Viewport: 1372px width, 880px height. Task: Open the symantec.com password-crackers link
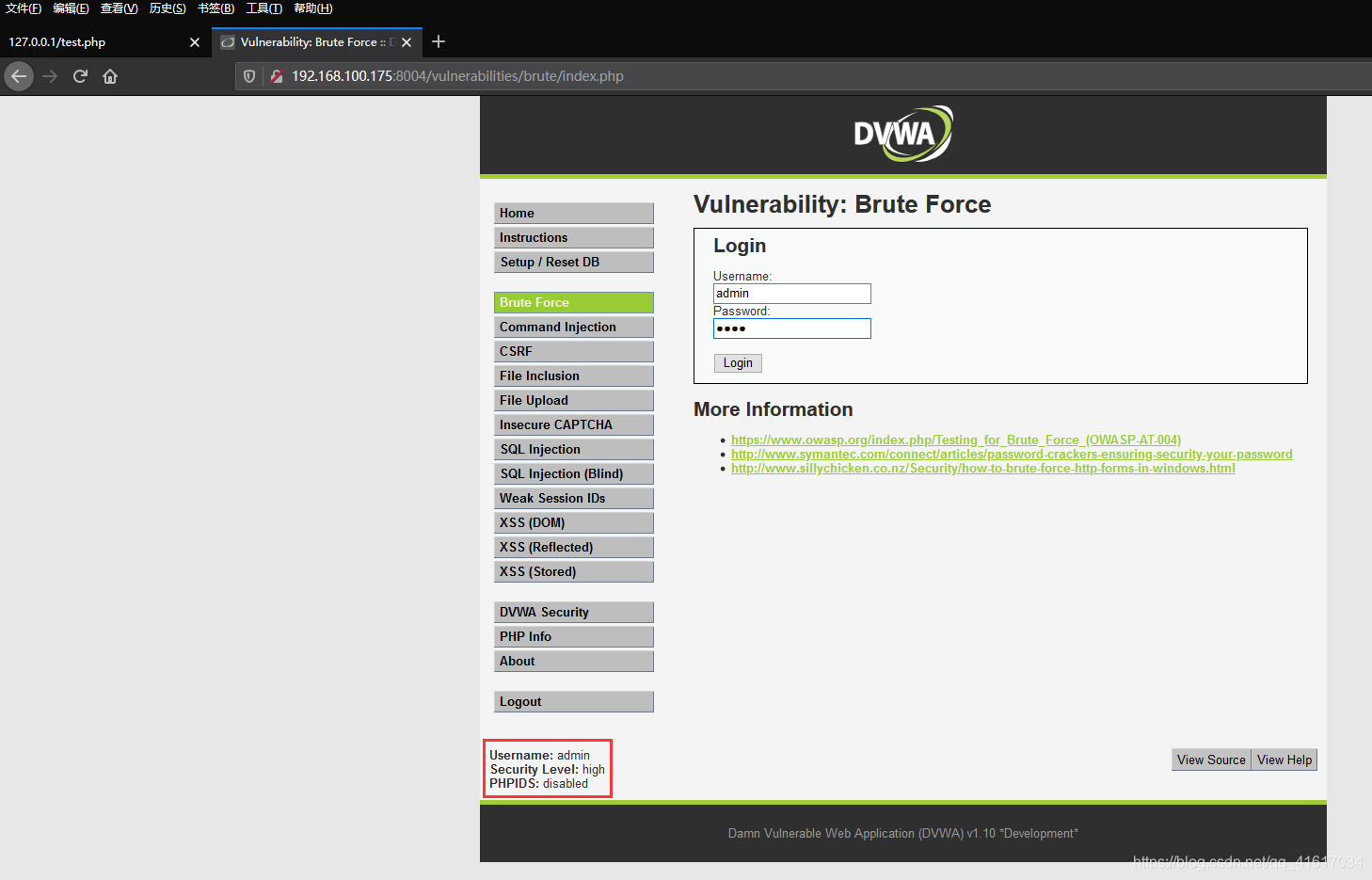[1012, 454]
